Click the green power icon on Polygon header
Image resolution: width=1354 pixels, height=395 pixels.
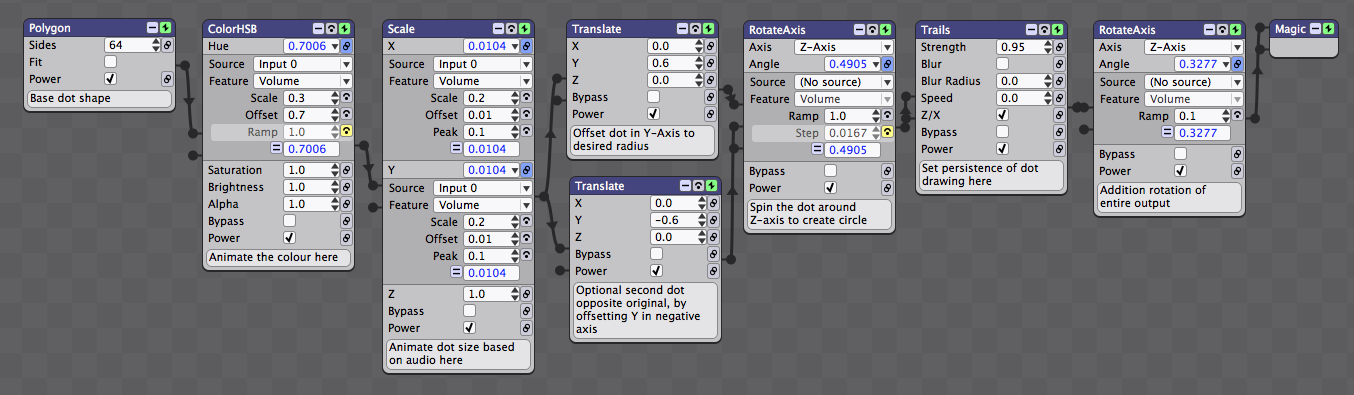pyautogui.click(x=165, y=29)
